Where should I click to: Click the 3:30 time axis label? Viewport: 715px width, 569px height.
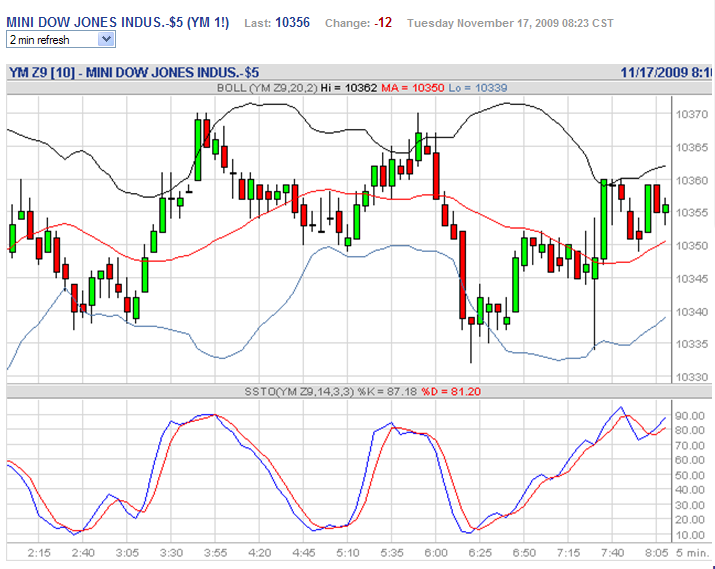pyautogui.click(x=171, y=553)
